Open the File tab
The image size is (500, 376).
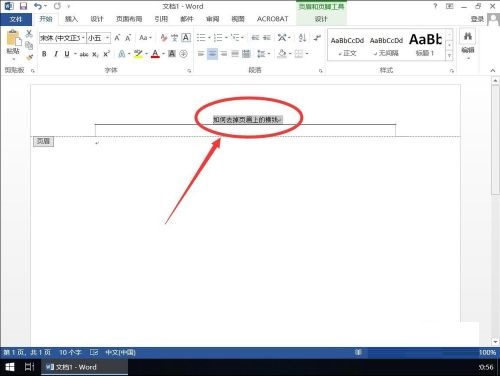pyautogui.click(x=16, y=19)
